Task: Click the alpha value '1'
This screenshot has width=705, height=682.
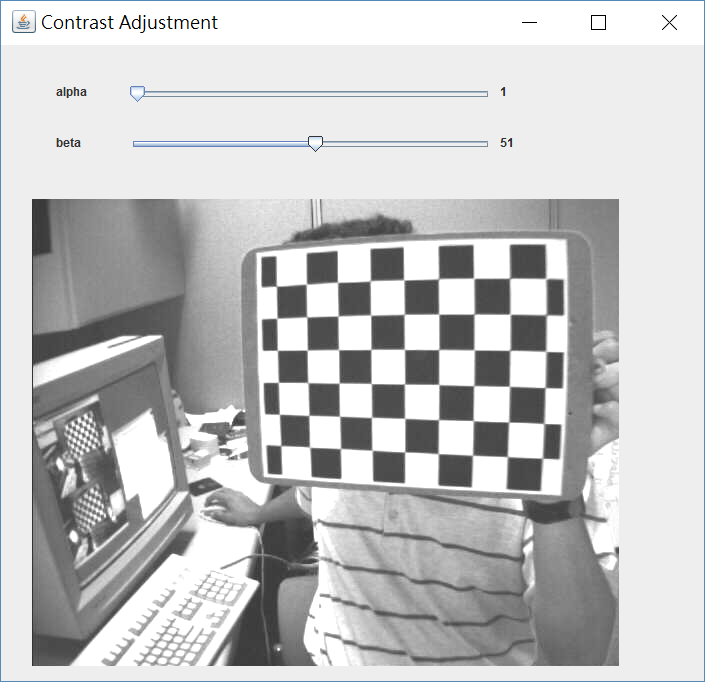Action: pyautogui.click(x=503, y=92)
